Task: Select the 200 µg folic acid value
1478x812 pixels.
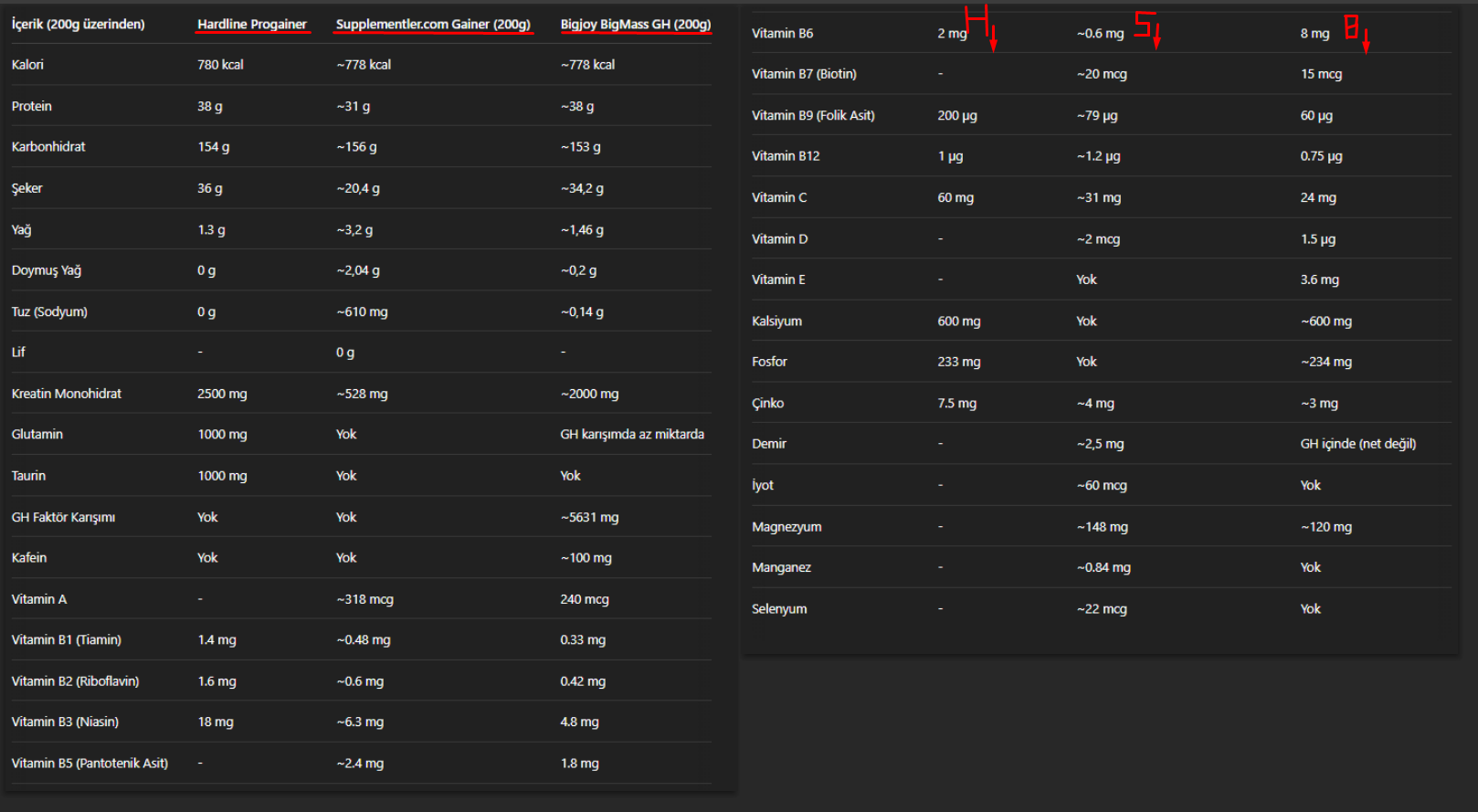Action: (957, 116)
